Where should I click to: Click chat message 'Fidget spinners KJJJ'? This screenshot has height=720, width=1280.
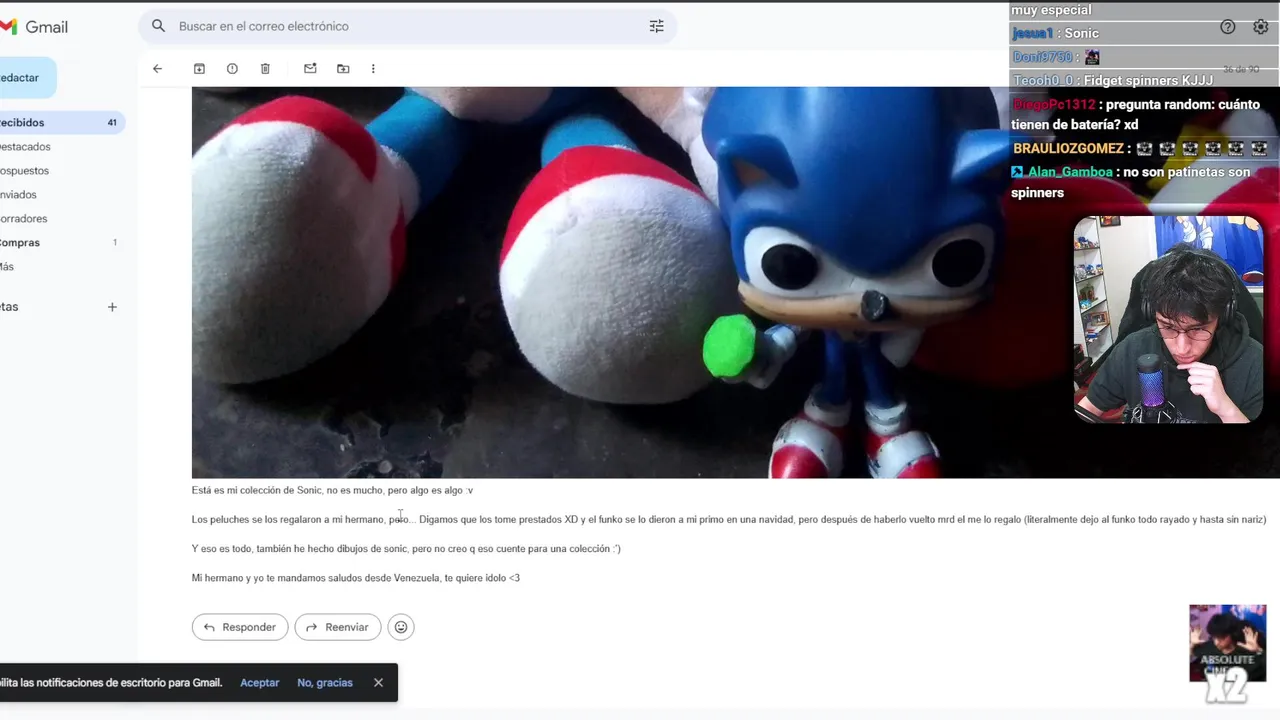(x=1148, y=80)
